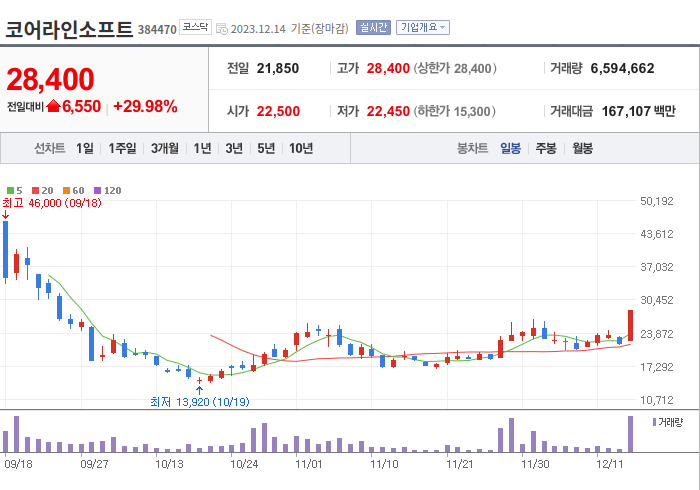Select the 1일 line chart tab
Viewport: 700px width, 490px height.
pos(84,148)
